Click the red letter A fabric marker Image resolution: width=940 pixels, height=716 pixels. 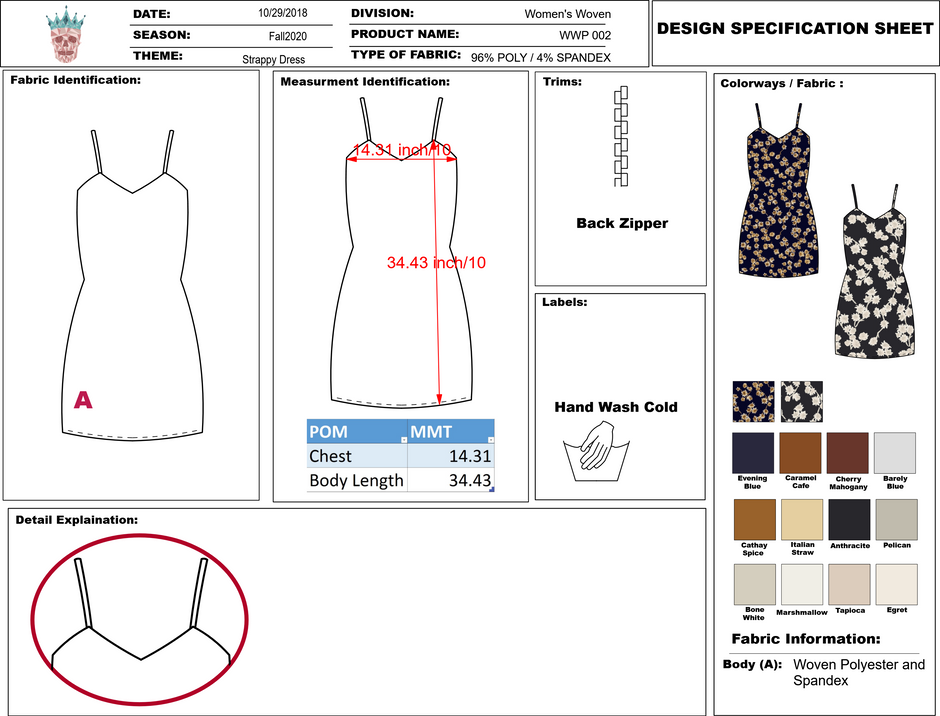[x=83, y=400]
